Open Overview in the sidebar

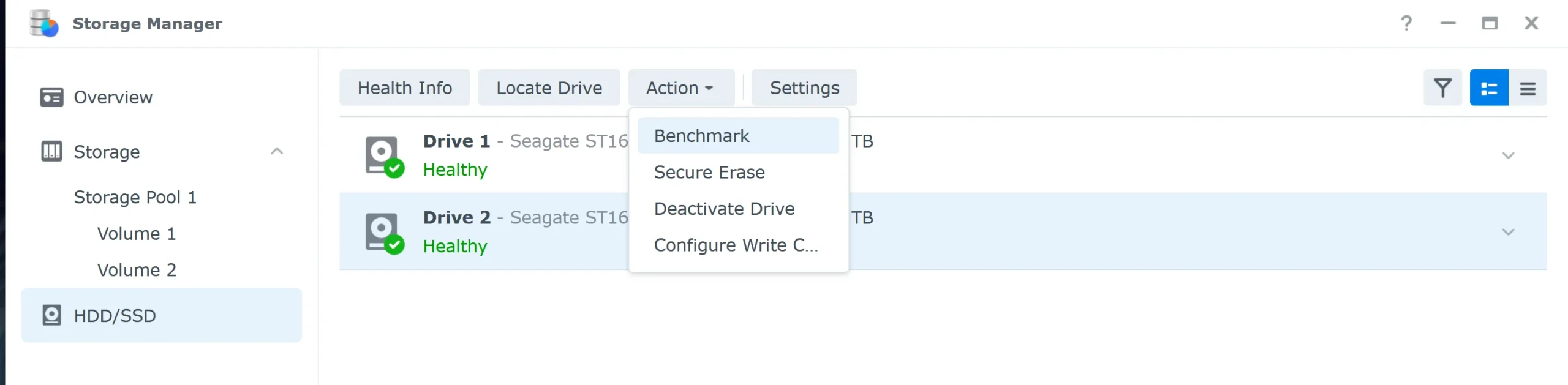[113, 97]
